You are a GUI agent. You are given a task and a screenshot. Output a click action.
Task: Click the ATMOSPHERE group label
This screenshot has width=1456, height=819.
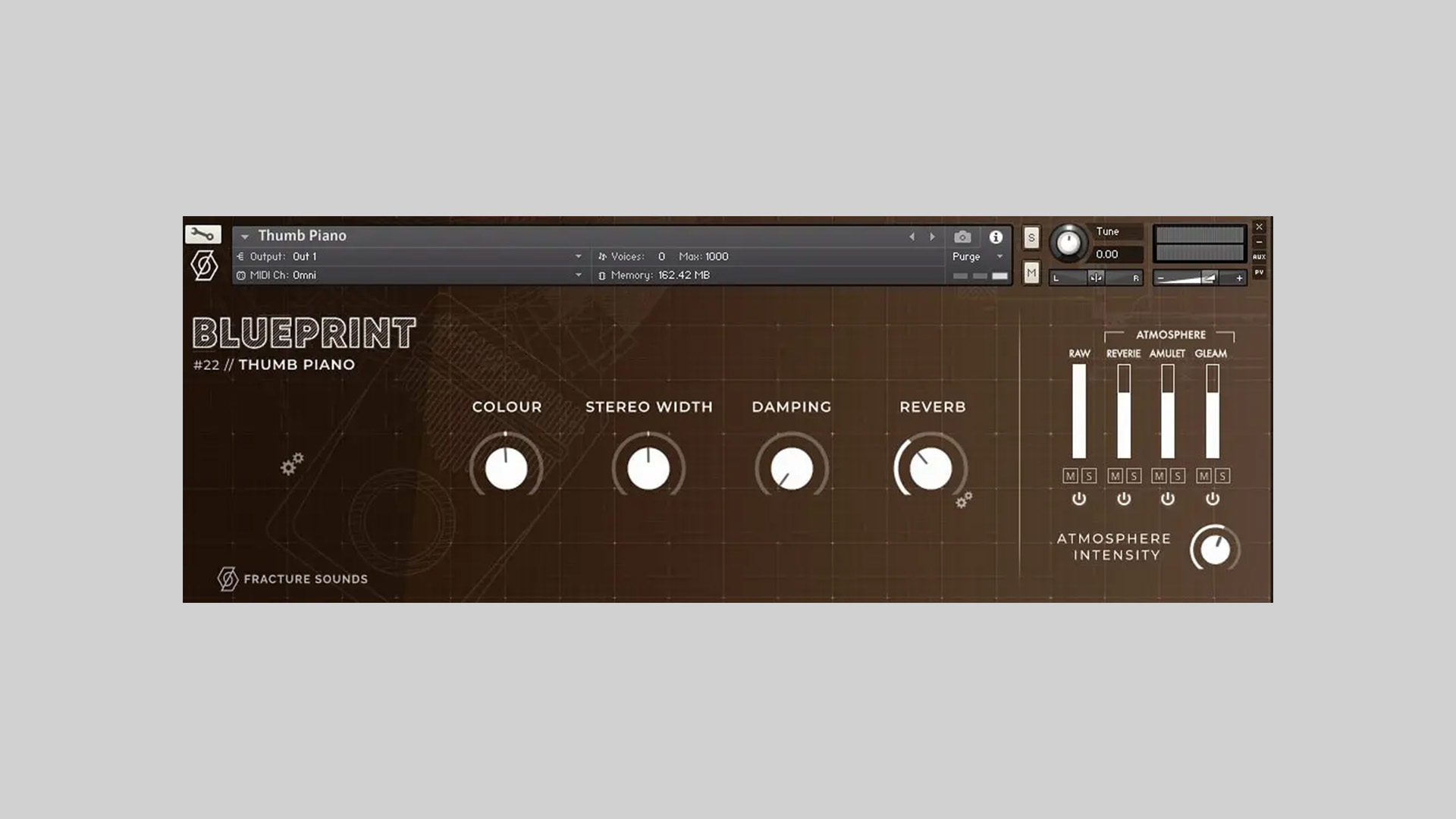click(x=1170, y=334)
